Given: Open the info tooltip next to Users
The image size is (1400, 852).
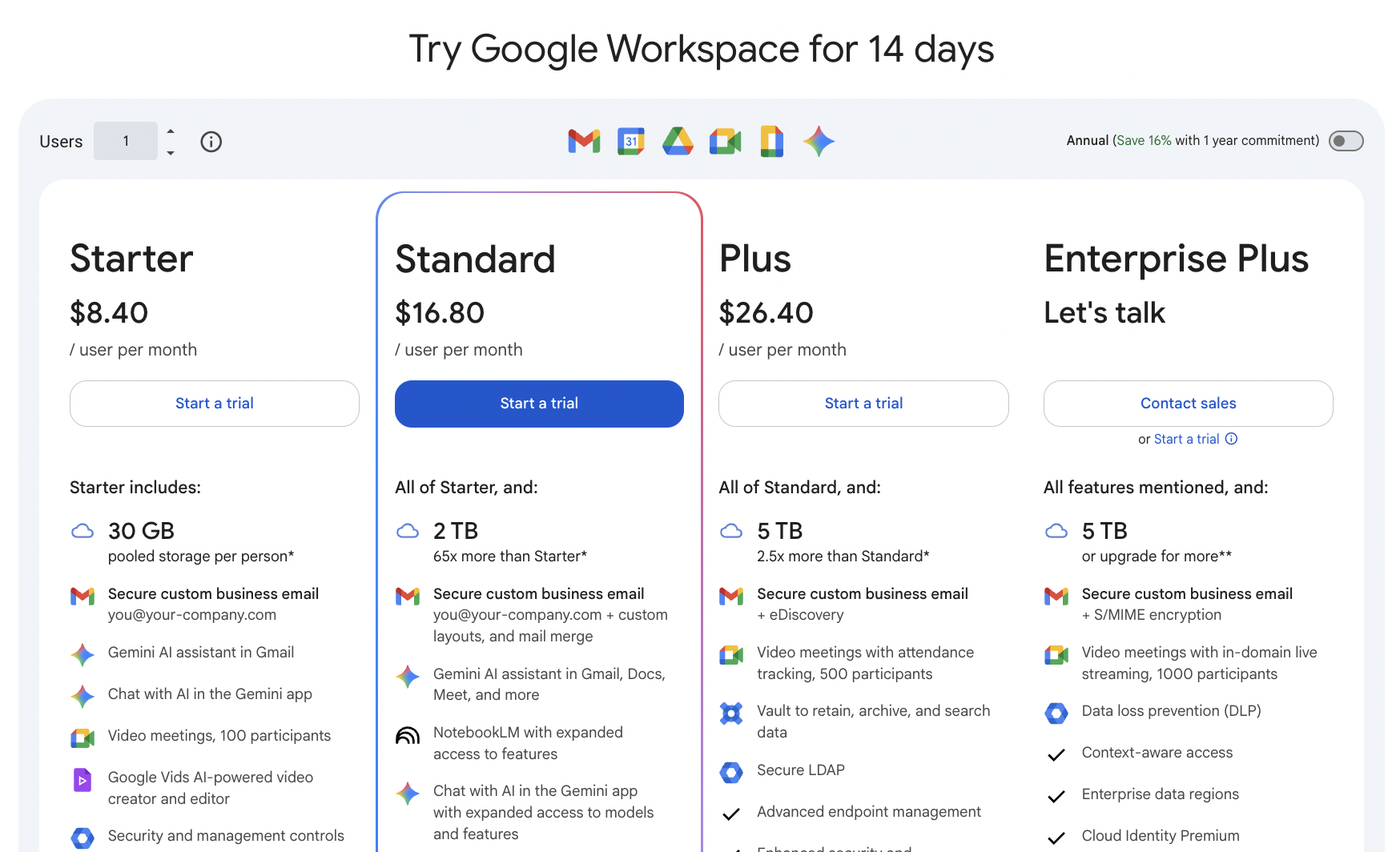Looking at the screenshot, I should [211, 142].
